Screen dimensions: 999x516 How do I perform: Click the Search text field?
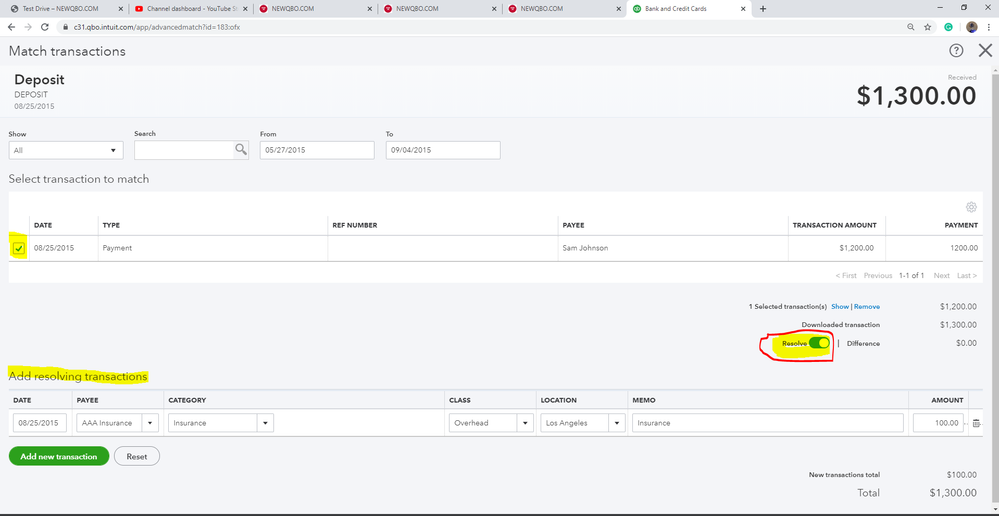[184, 150]
